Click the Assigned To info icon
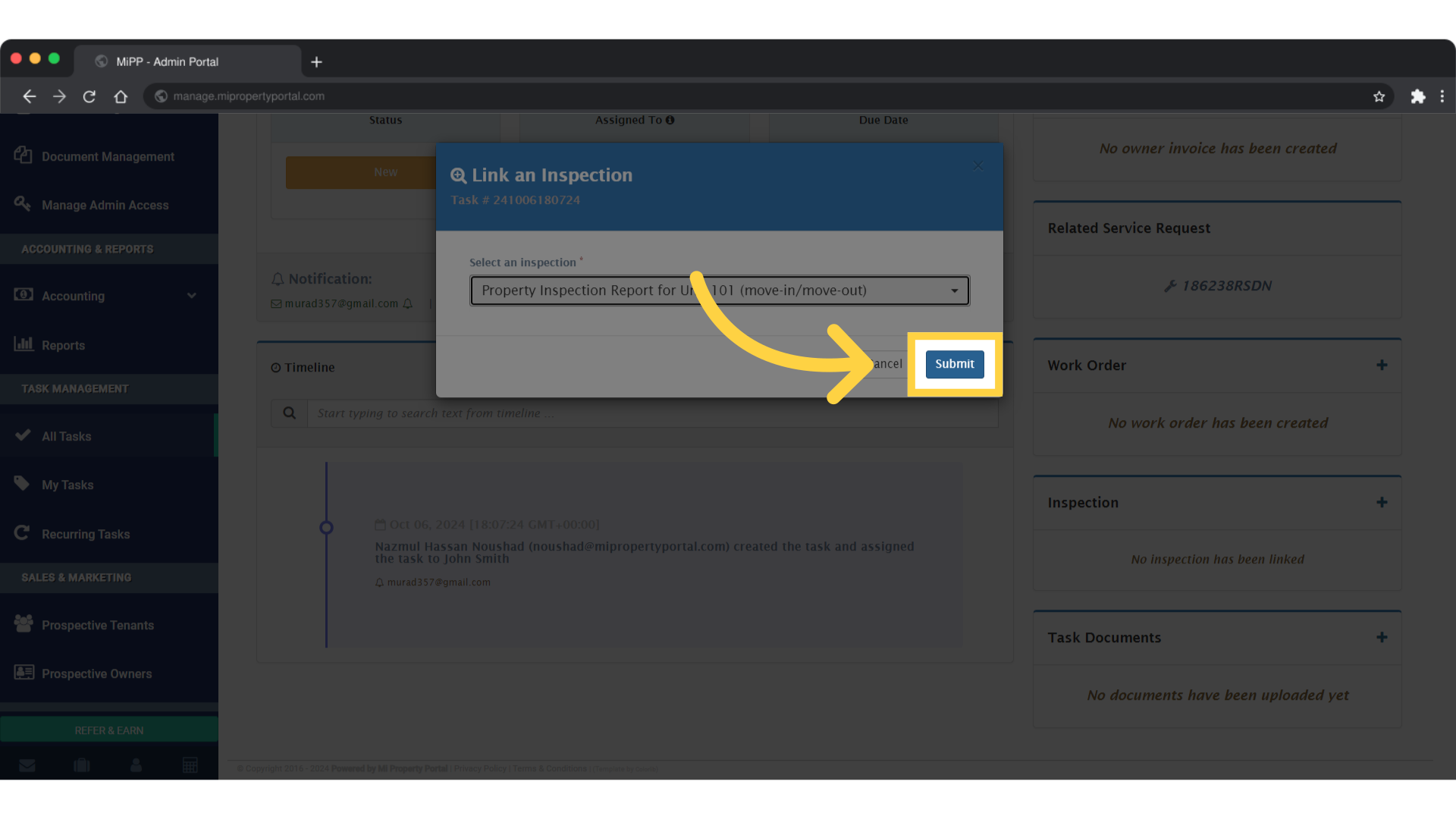The width and height of the screenshot is (1456, 819). tap(670, 120)
